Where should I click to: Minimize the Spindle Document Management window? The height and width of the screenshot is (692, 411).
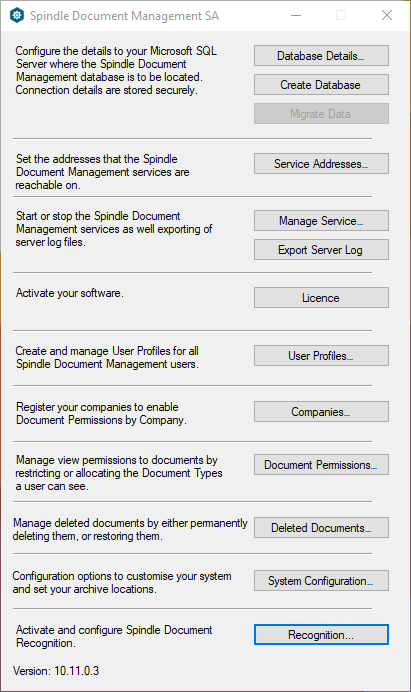[x=296, y=15]
